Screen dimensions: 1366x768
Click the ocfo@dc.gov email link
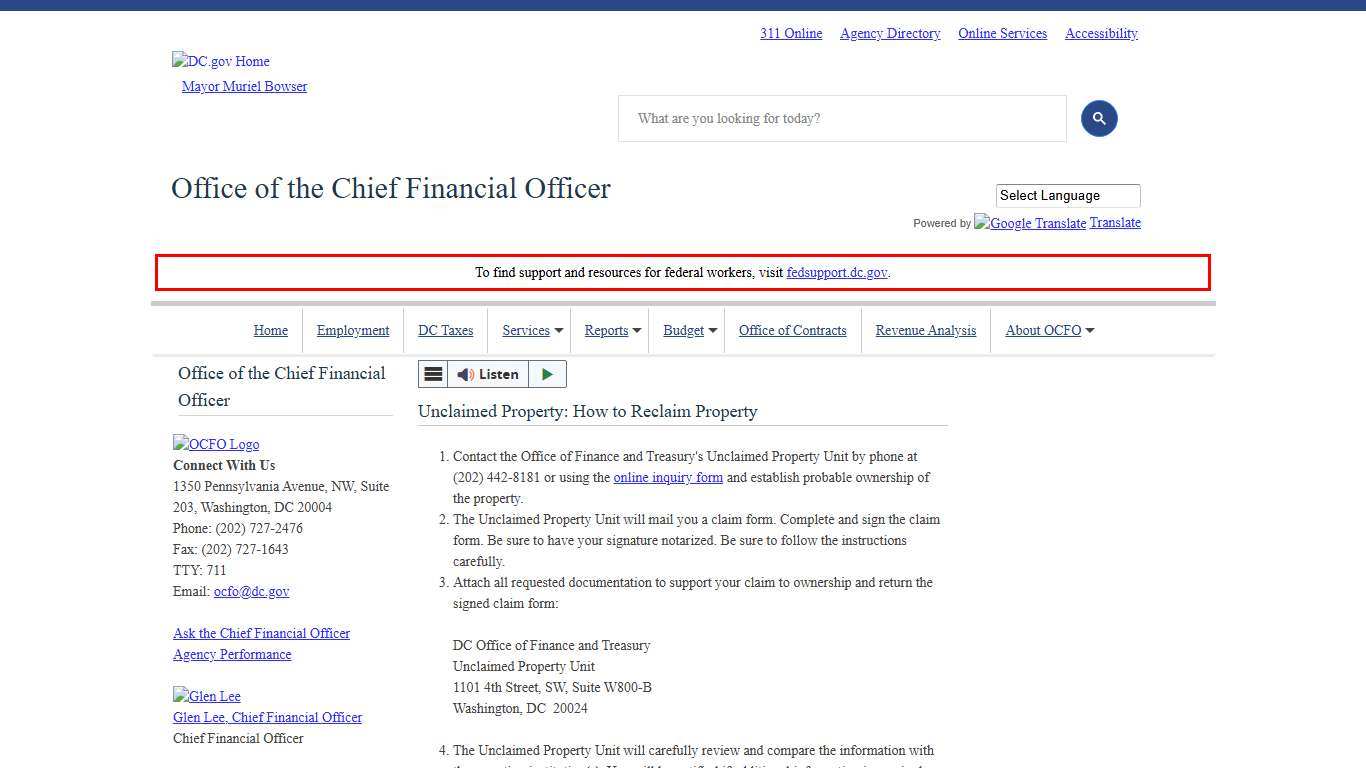coord(251,592)
